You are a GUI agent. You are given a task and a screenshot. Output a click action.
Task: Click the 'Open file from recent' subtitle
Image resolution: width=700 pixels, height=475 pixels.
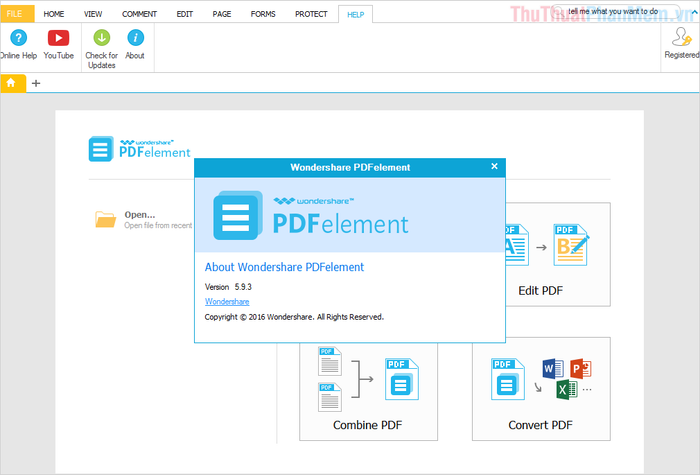(x=158, y=225)
